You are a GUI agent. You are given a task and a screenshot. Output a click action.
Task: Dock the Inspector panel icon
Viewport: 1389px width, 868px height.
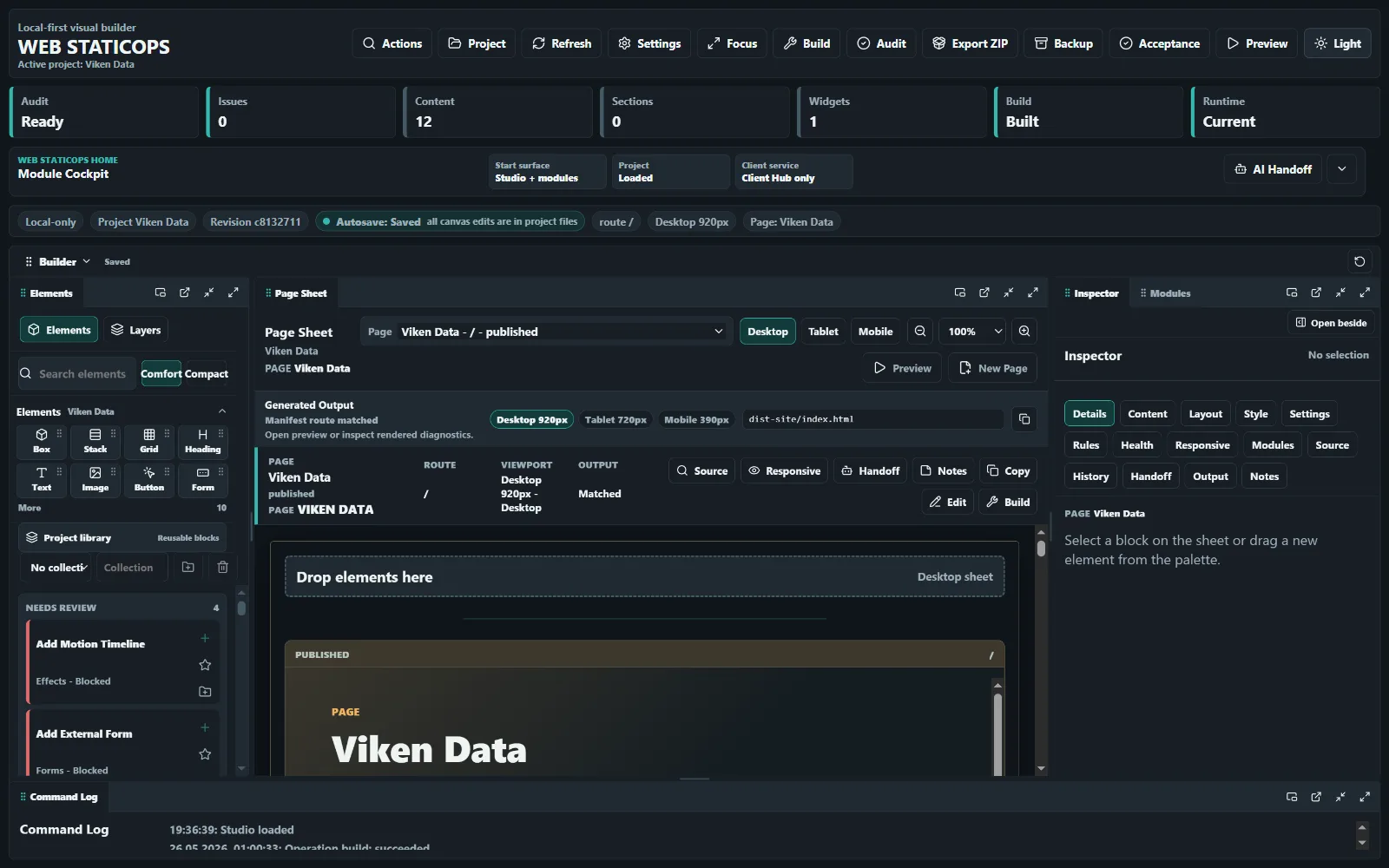click(x=1292, y=293)
